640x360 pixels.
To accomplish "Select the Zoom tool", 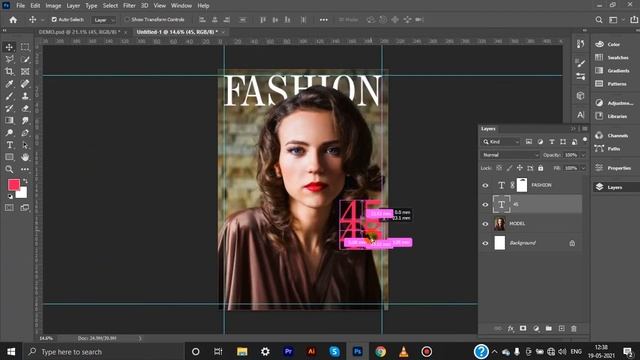I will click(9, 169).
